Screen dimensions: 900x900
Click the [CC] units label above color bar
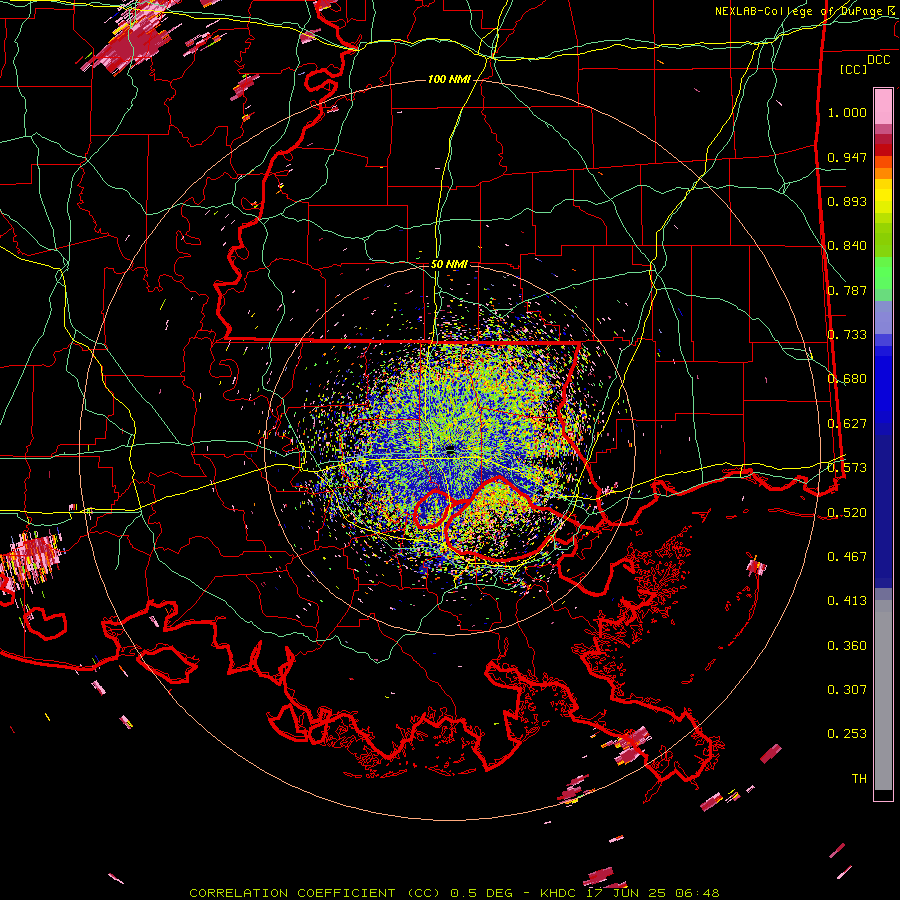click(853, 69)
